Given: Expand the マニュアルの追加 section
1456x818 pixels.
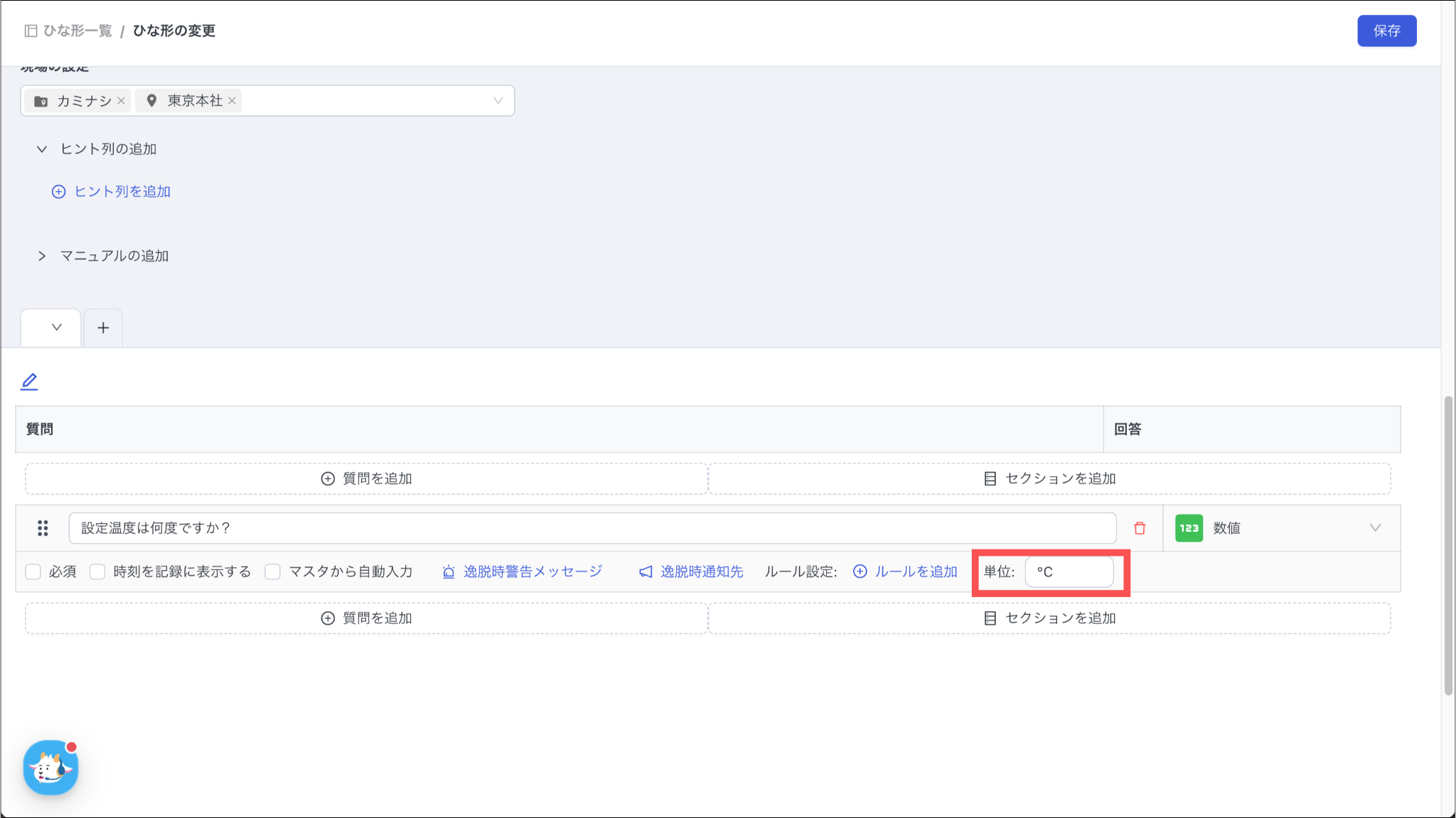Looking at the screenshot, I should point(42,256).
